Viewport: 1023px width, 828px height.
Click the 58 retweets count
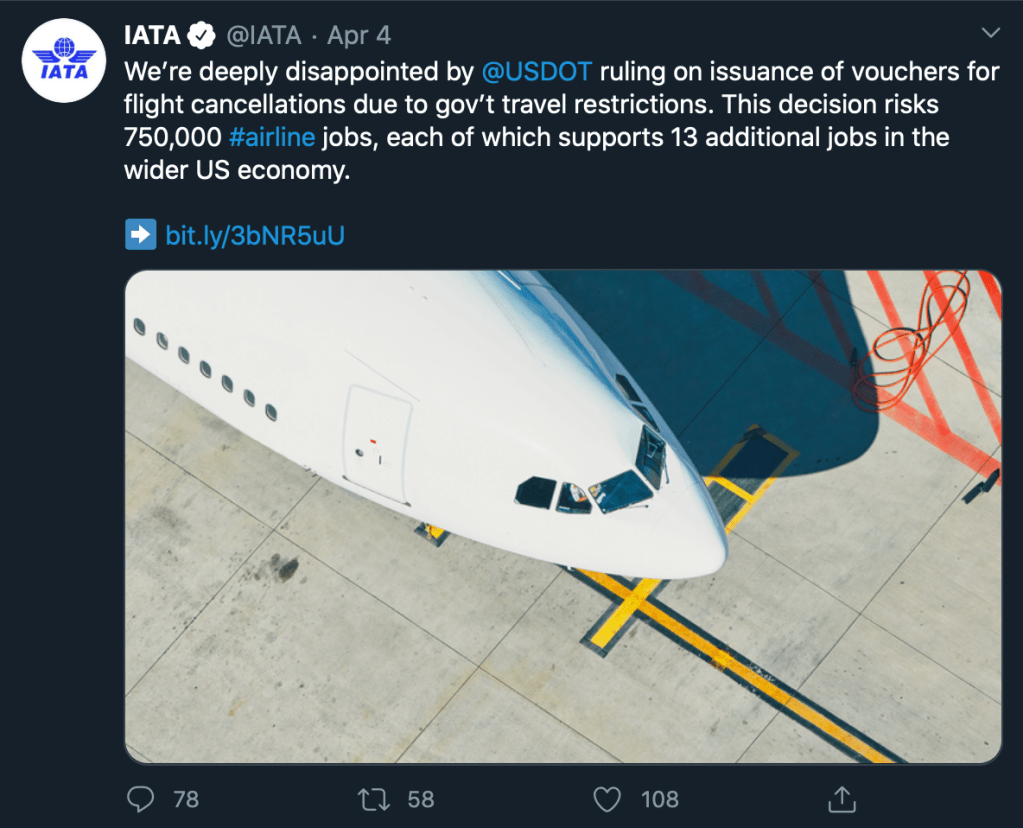[x=421, y=799]
